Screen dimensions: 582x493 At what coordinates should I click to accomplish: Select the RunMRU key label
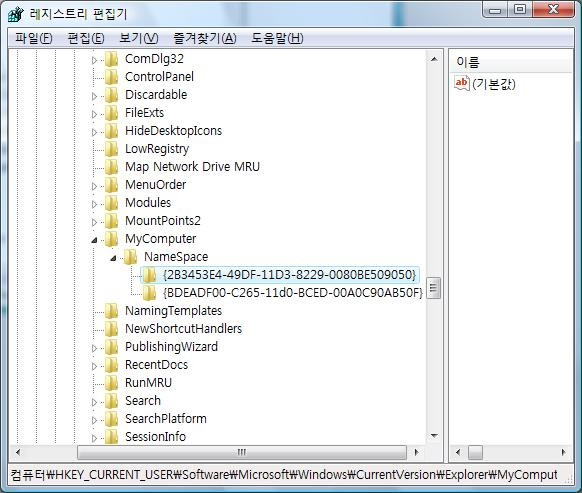[x=148, y=383]
